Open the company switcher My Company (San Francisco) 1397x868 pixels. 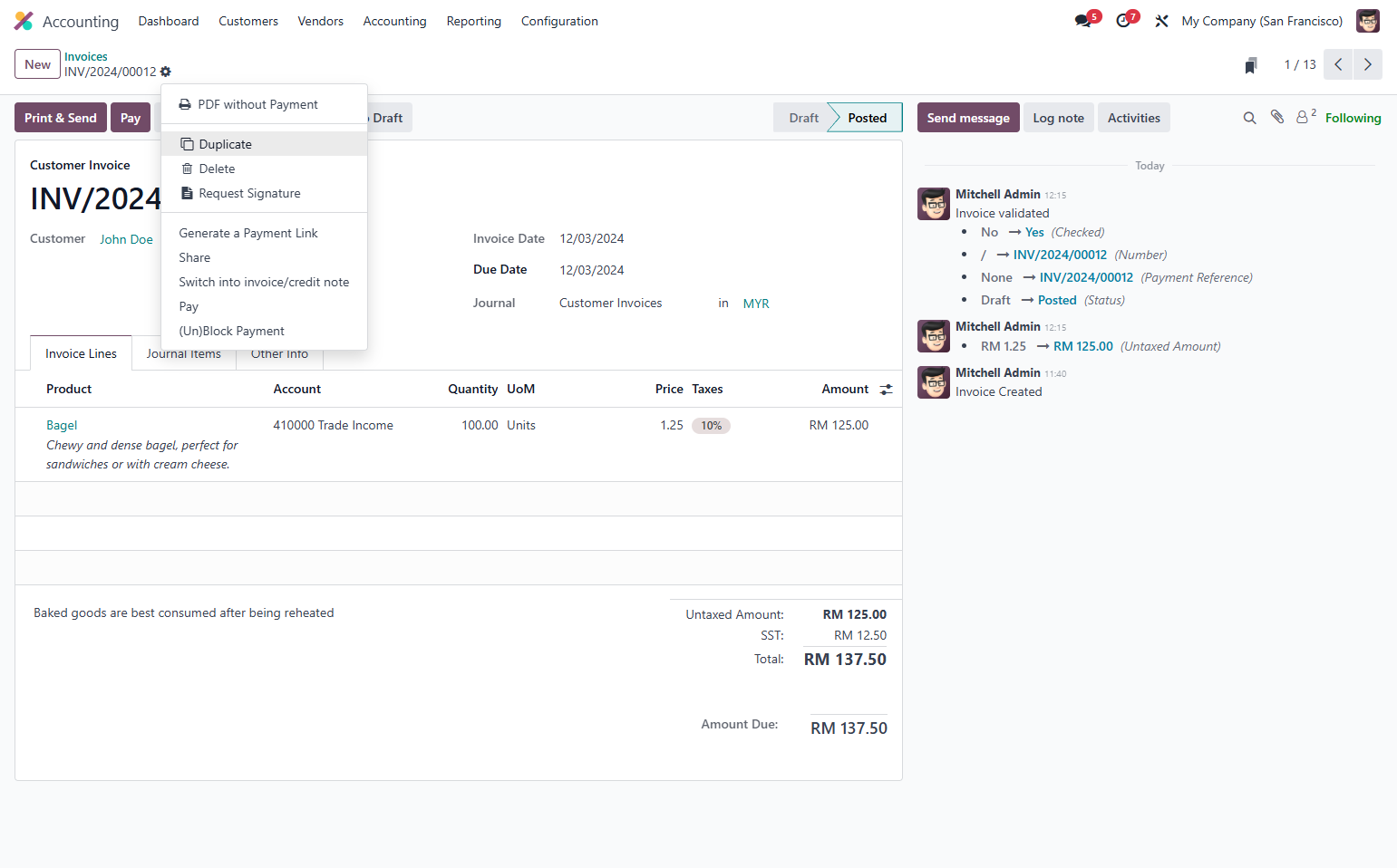click(1262, 21)
